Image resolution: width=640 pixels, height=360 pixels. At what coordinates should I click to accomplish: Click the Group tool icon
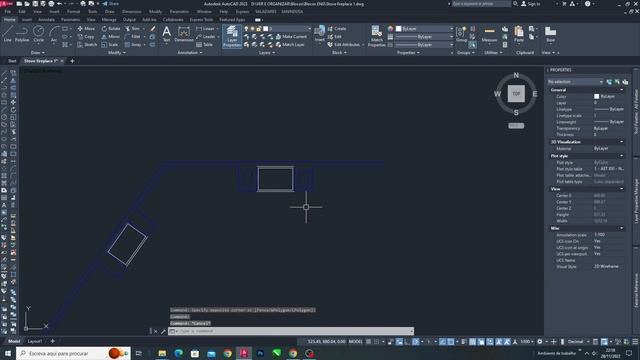click(x=461, y=34)
